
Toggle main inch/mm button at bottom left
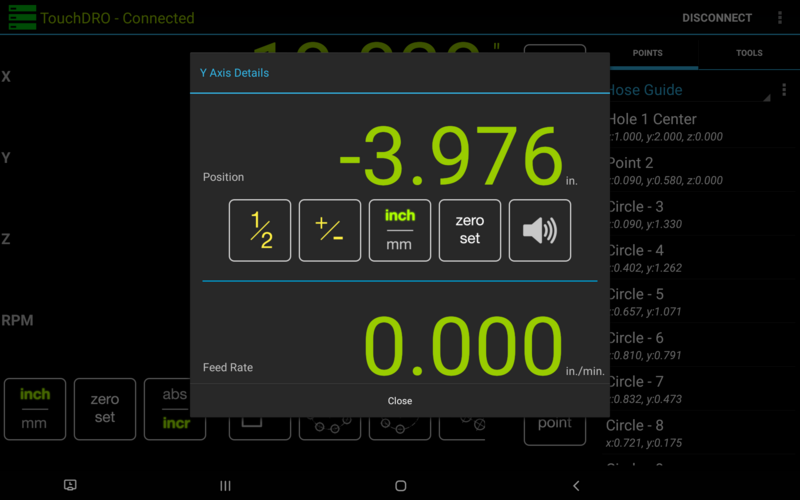(35, 409)
